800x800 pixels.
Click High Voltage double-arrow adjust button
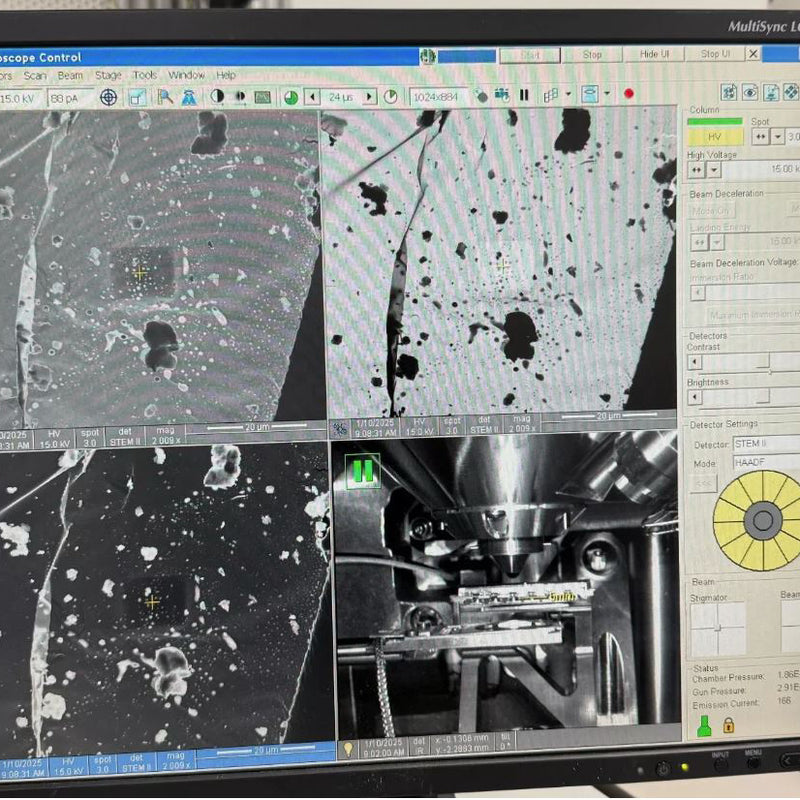point(697,170)
